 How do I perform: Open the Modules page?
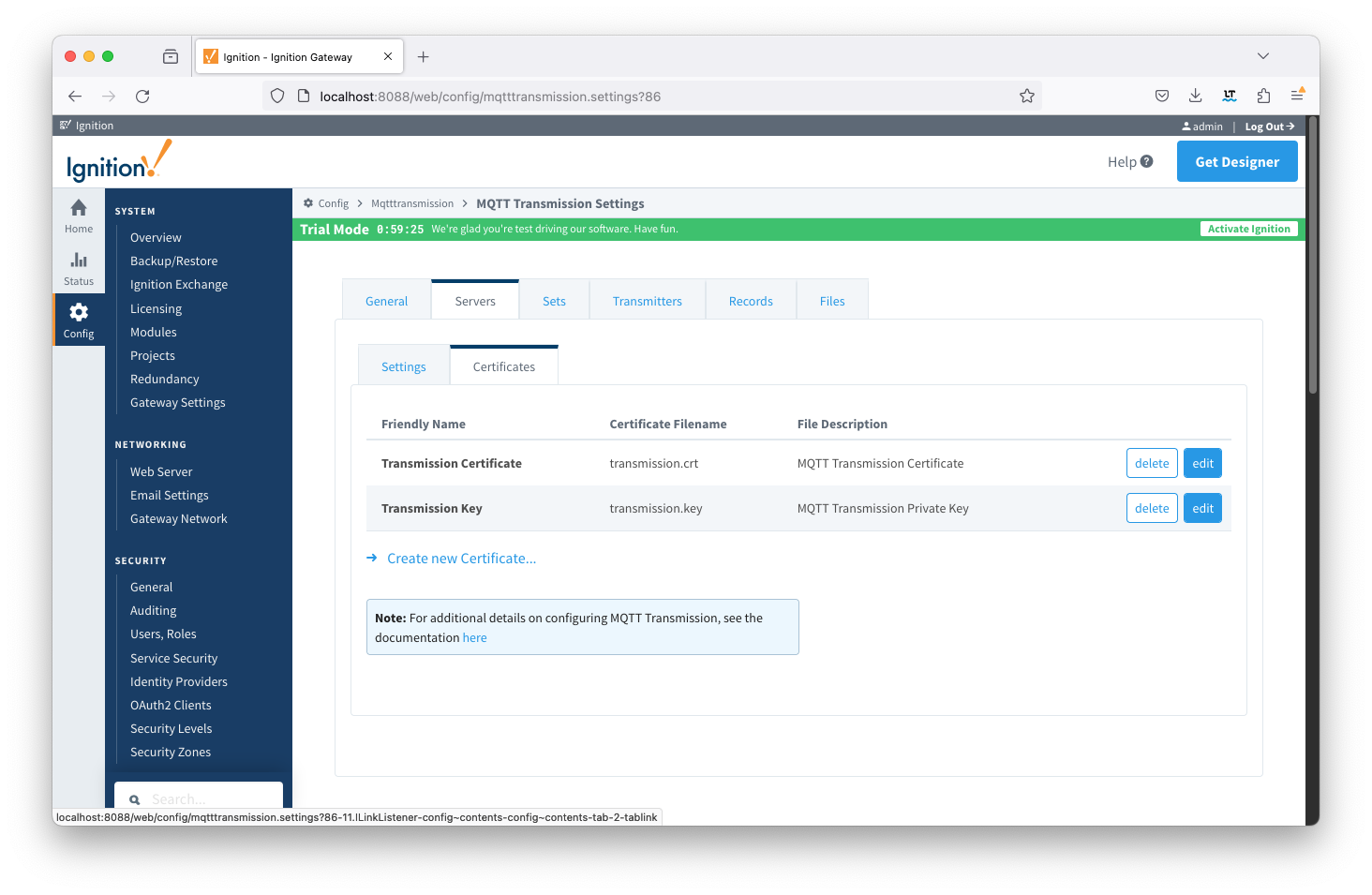click(x=154, y=332)
